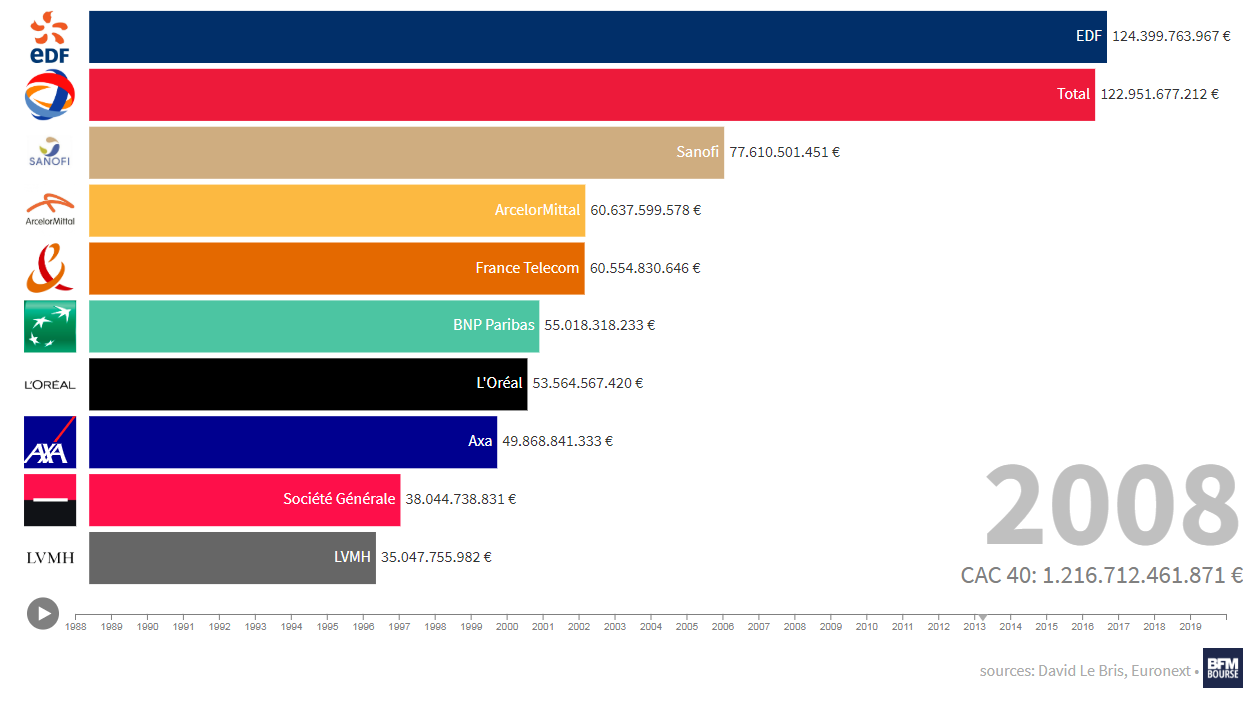Click Sanofi value 77.610.501.451 €
This screenshot has height=702, width=1248.
coord(784,152)
